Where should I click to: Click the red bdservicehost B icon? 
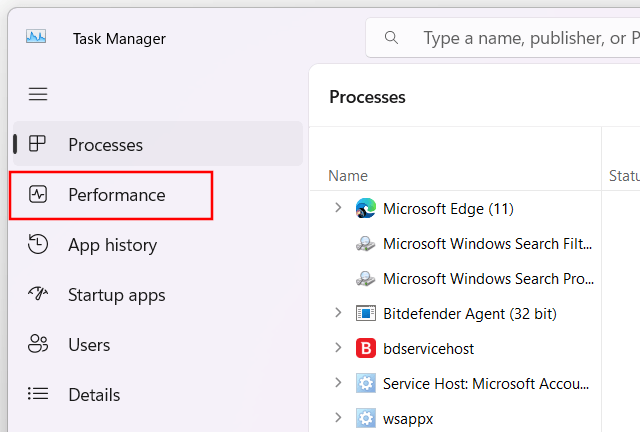(x=366, y=348)
